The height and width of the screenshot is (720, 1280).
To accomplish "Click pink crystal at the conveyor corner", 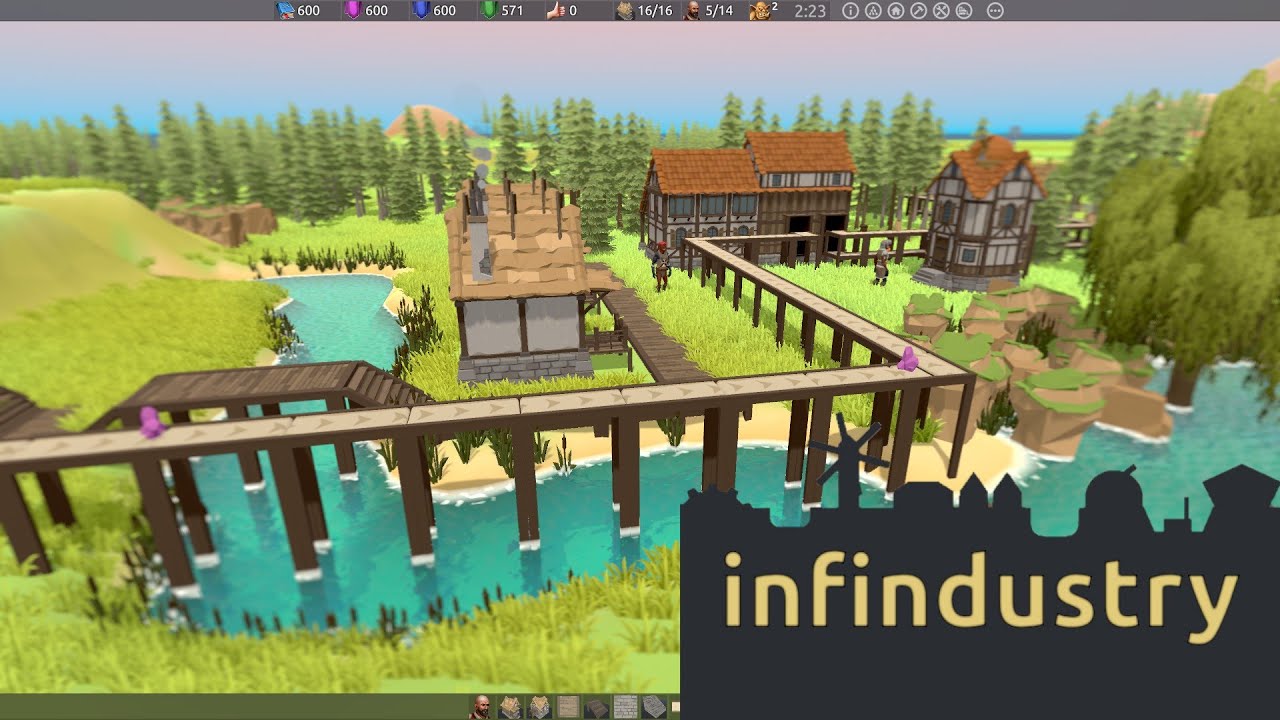I will pos(909,359).
